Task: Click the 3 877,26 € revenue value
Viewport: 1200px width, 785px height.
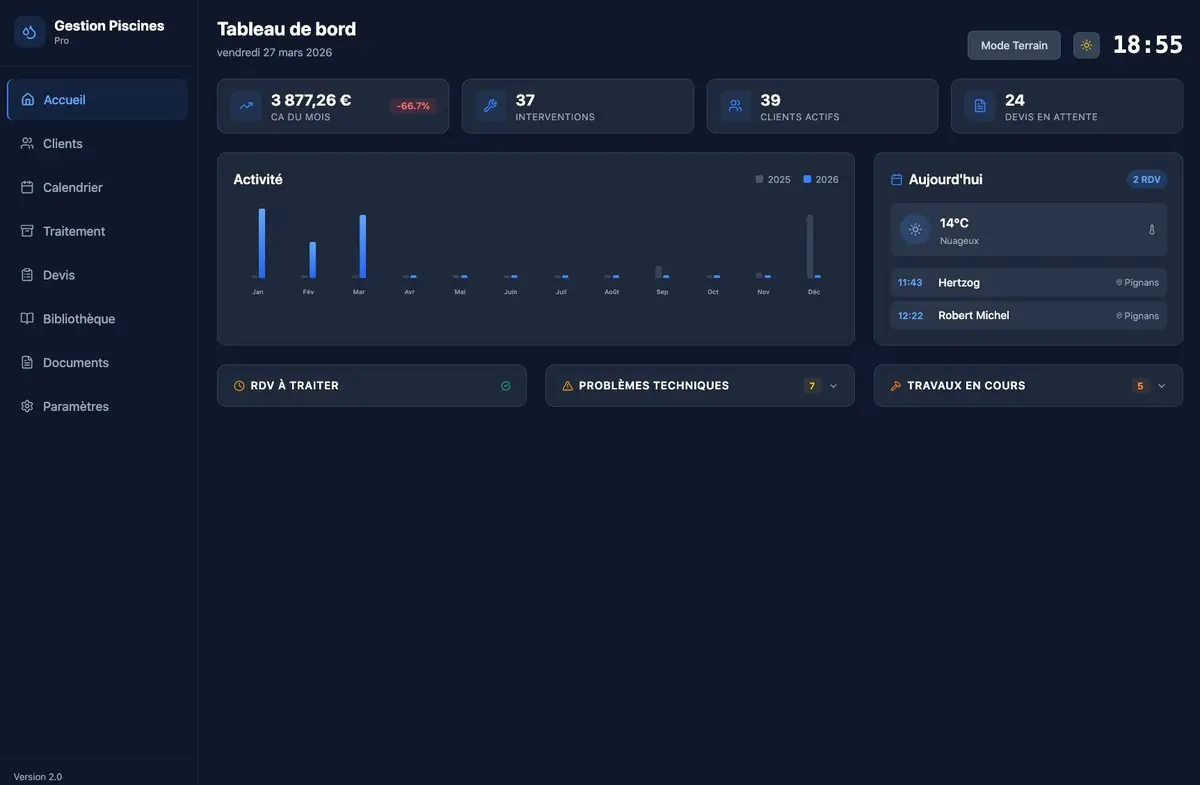Action: (x=311, y=100)
